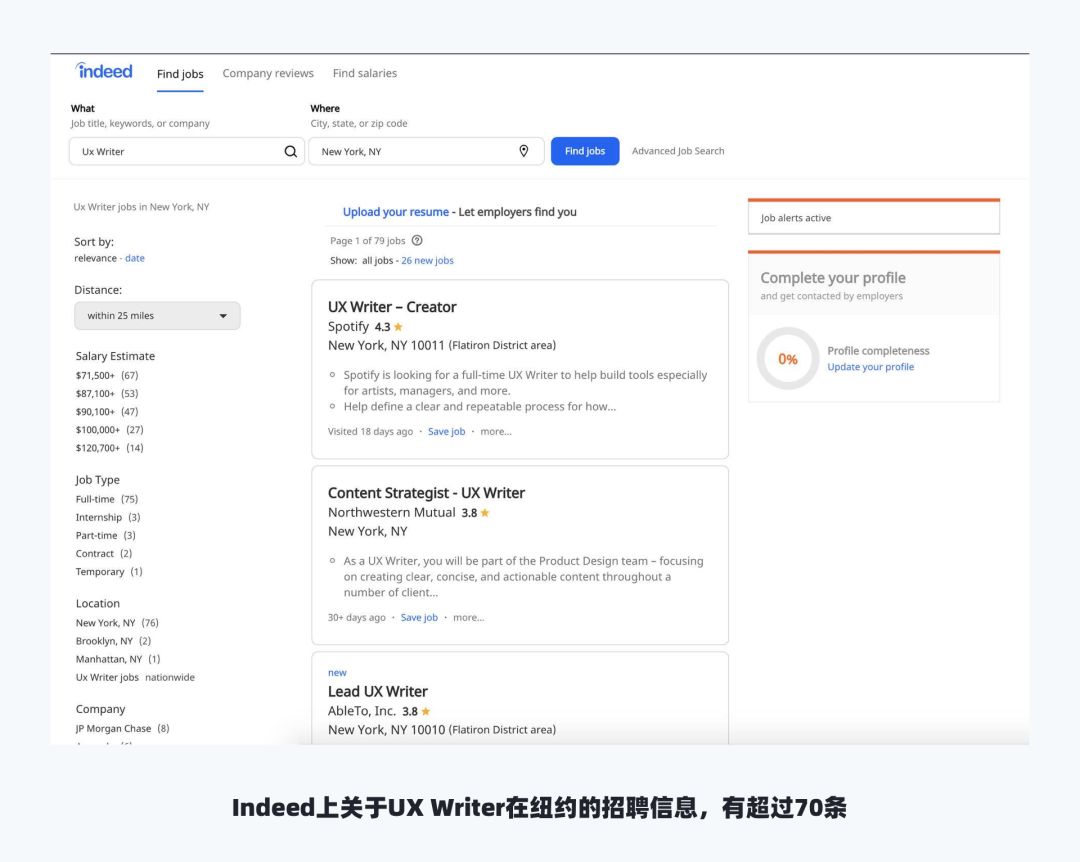Filter job type Internship
This screenshot has width=1080, height=862.
[x=108, y=517]
